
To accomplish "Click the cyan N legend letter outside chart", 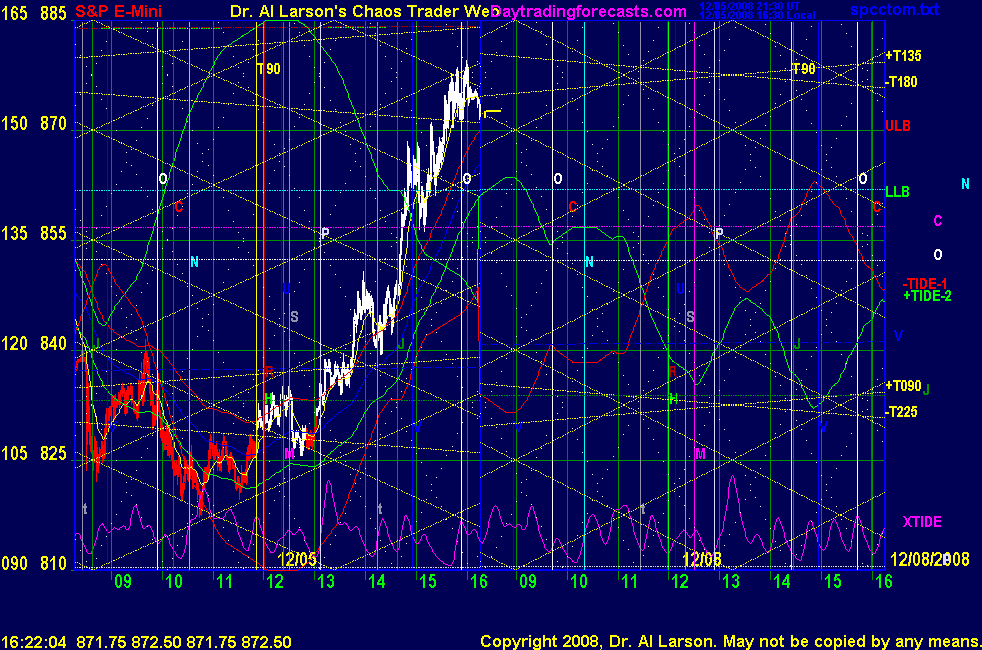I will coord(965,184).
